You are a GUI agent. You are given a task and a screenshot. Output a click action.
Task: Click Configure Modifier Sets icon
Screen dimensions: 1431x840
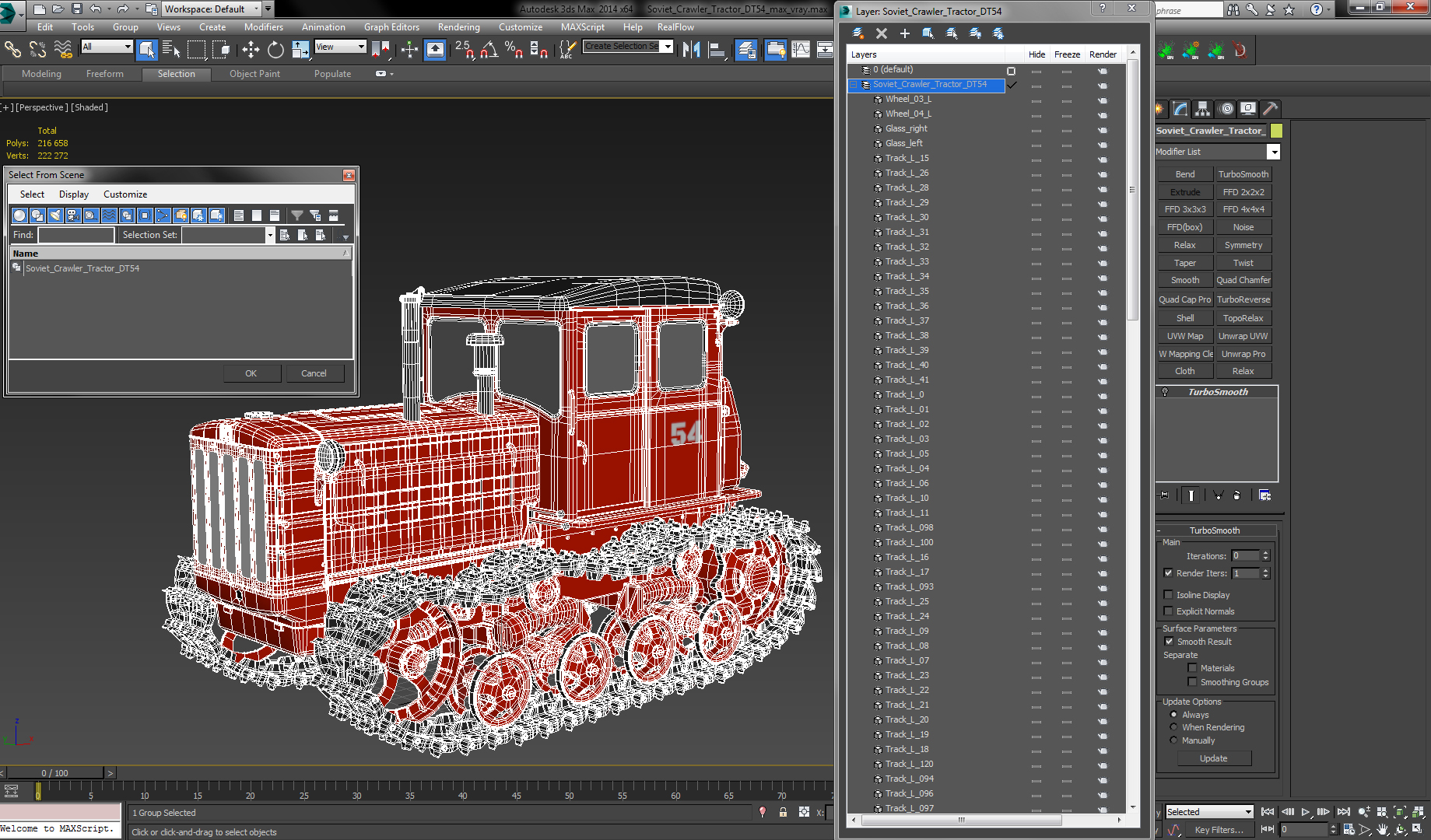tap(1265, 495)
